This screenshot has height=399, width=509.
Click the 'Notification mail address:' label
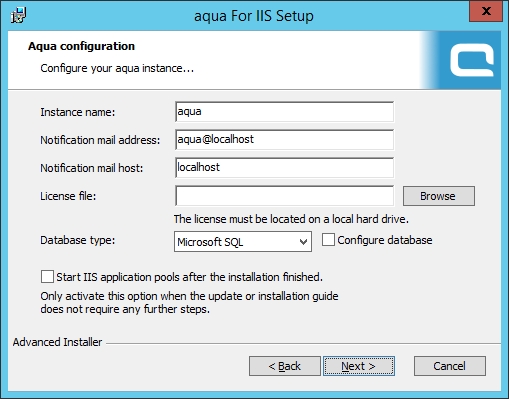100,140
